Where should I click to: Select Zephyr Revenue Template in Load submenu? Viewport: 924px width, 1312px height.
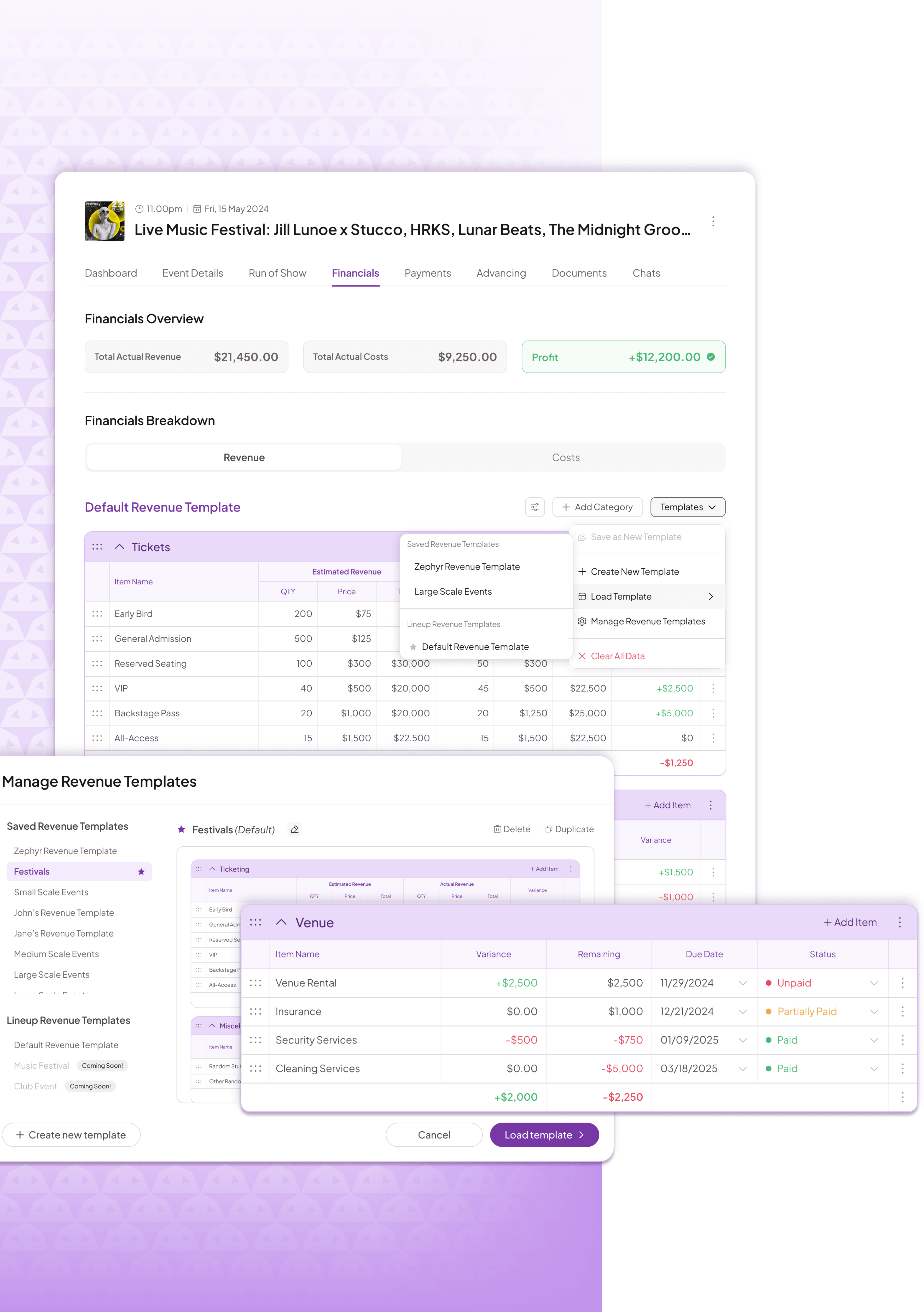467,566
